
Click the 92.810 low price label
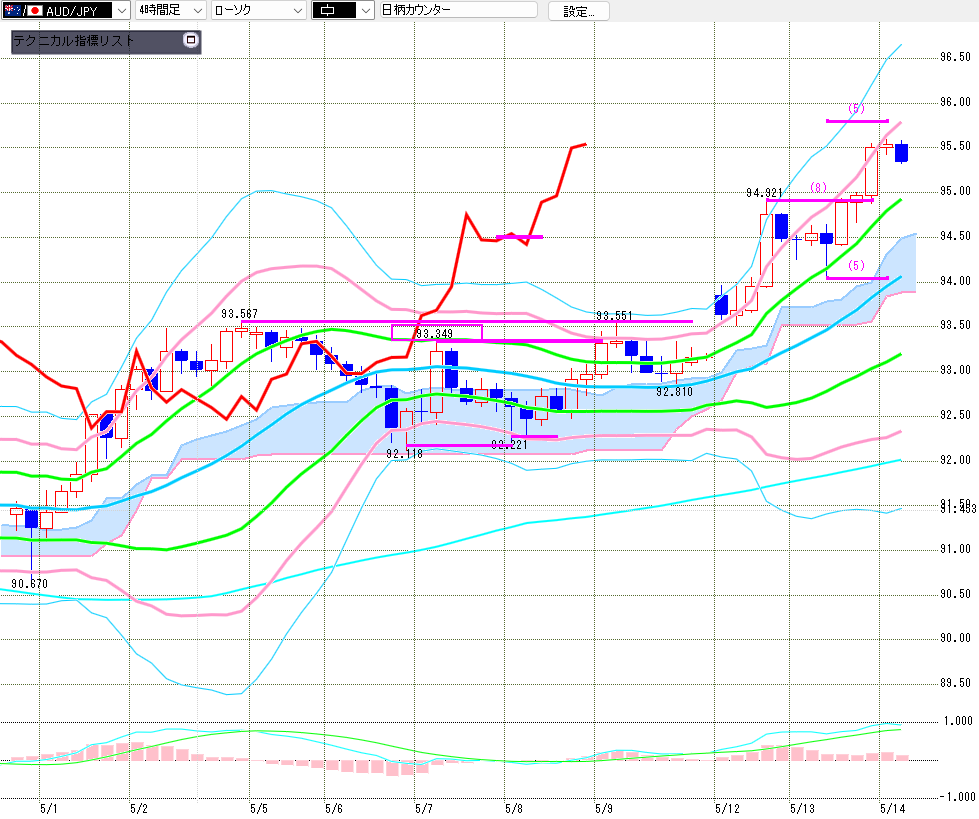[674, 392]
